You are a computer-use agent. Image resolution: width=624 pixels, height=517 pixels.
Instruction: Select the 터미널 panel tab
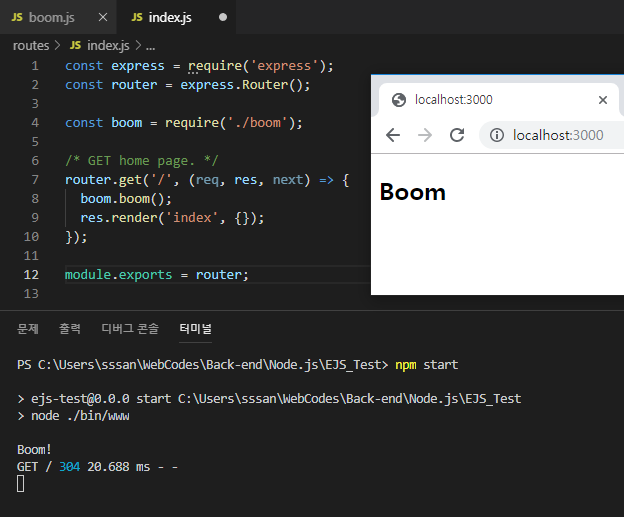tap(195, 329)
